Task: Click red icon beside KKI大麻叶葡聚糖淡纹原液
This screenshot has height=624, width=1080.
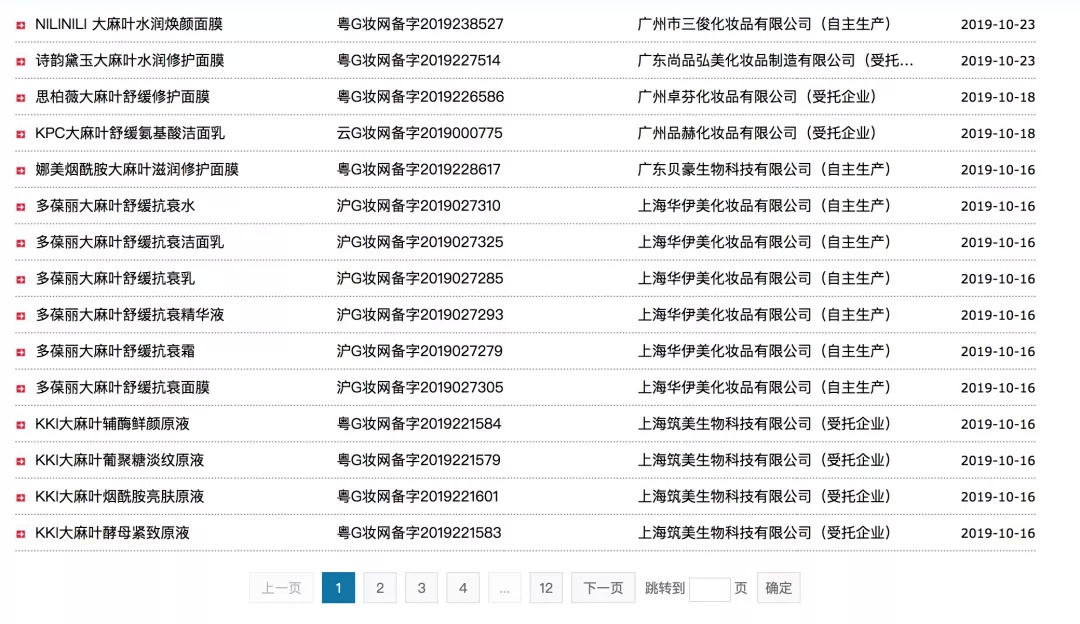Action: click(21, 461)
